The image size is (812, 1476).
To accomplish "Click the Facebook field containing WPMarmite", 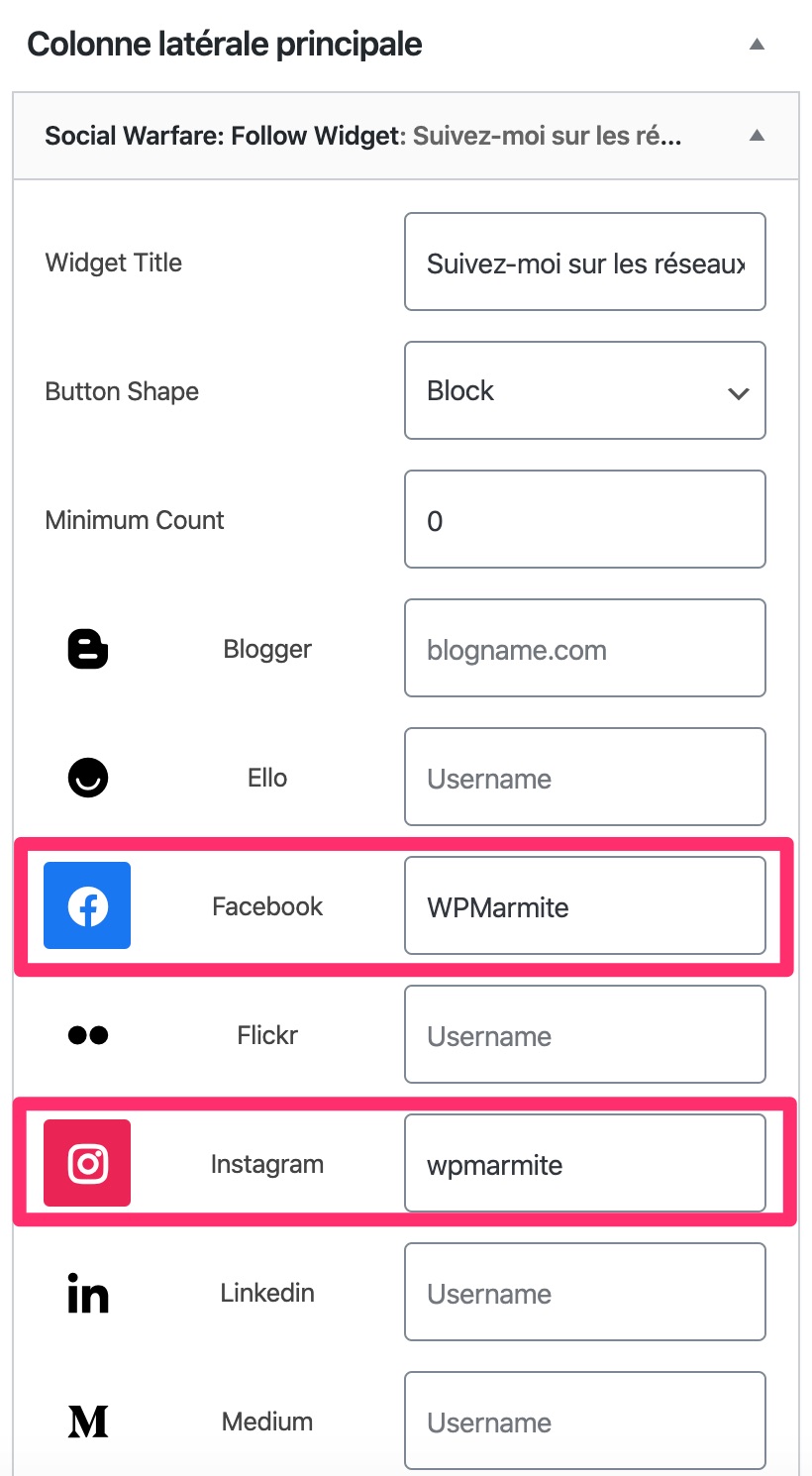I will [x=584, y=906].
